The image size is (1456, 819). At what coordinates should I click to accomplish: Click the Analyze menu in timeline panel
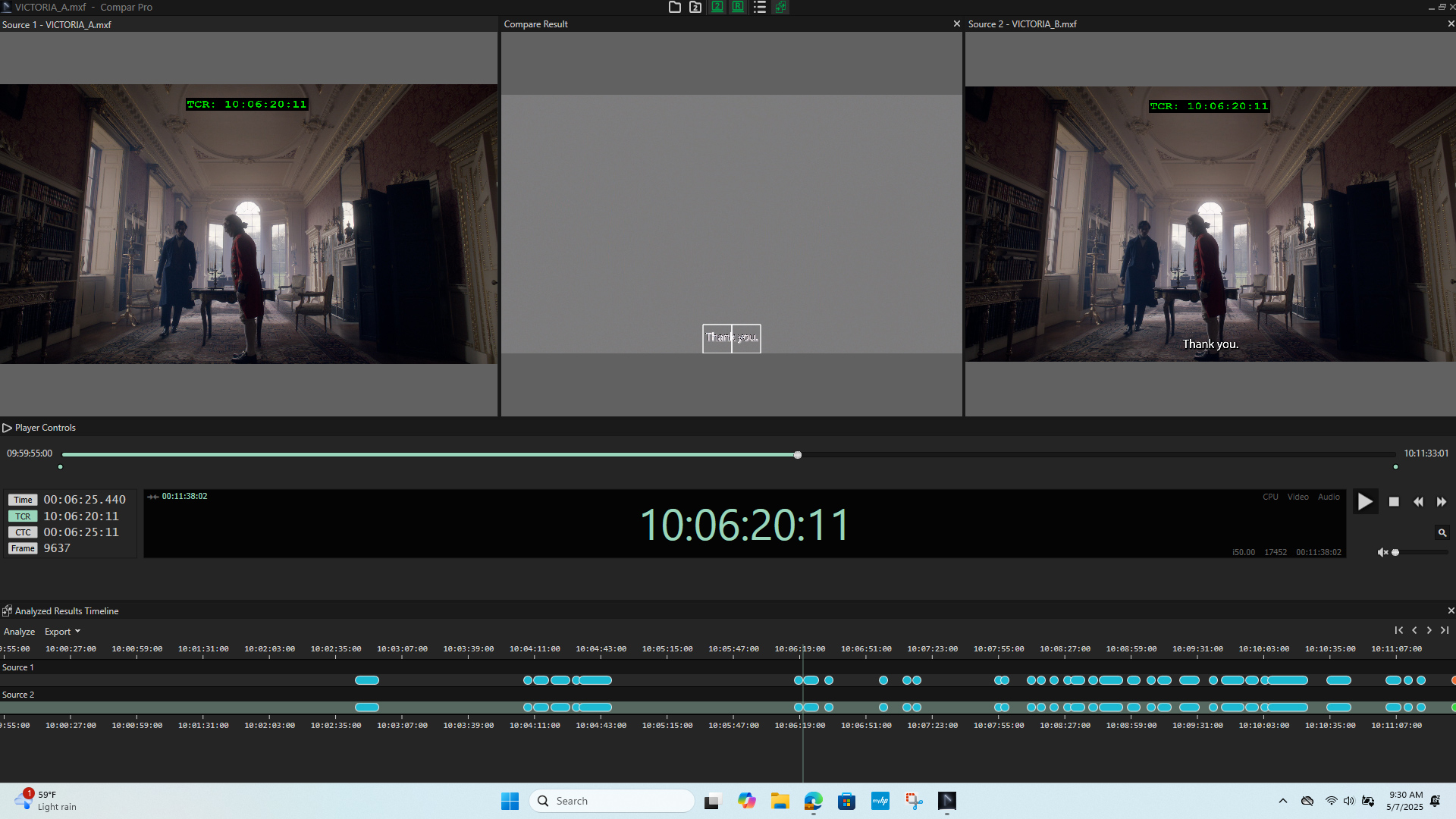tap(19, 632)
